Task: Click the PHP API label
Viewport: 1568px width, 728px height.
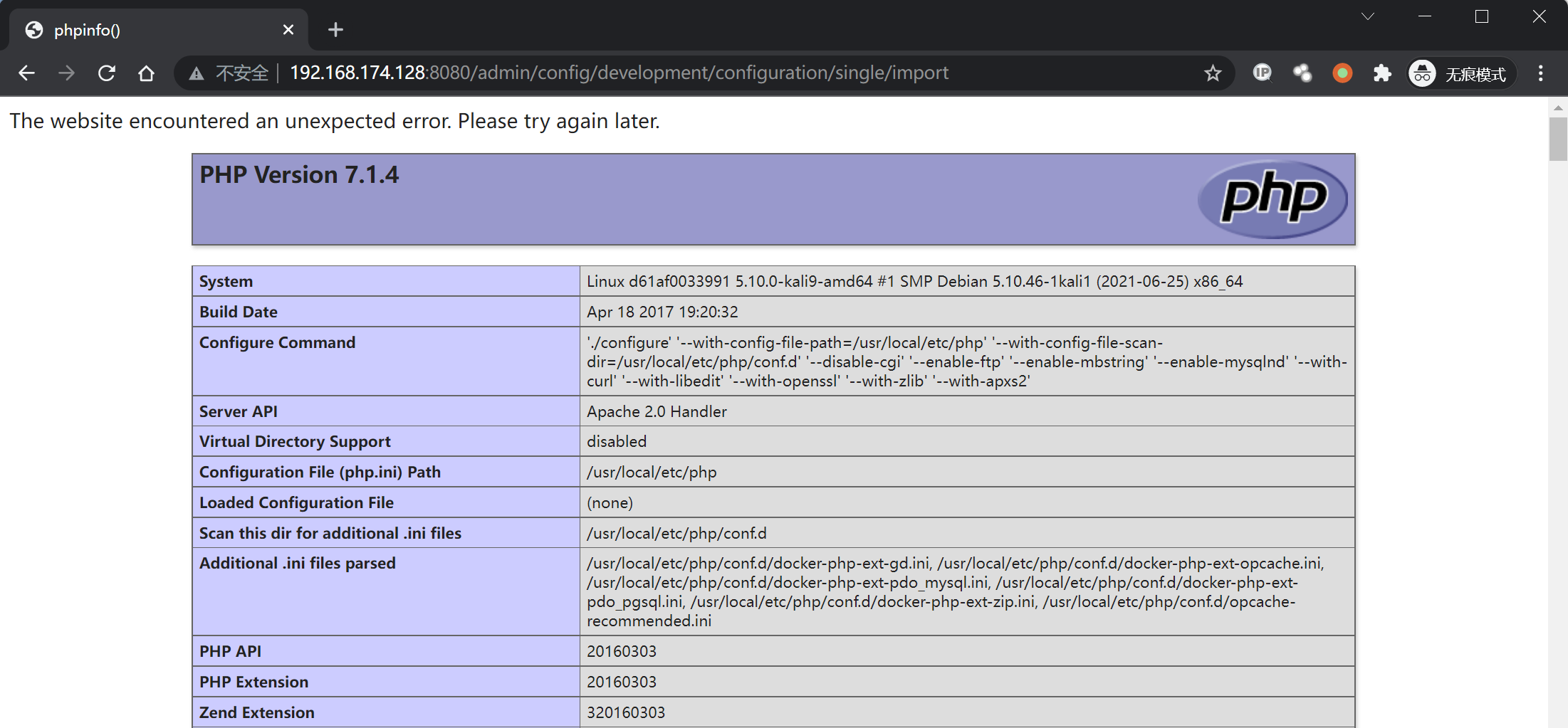Action: [230, 651]
